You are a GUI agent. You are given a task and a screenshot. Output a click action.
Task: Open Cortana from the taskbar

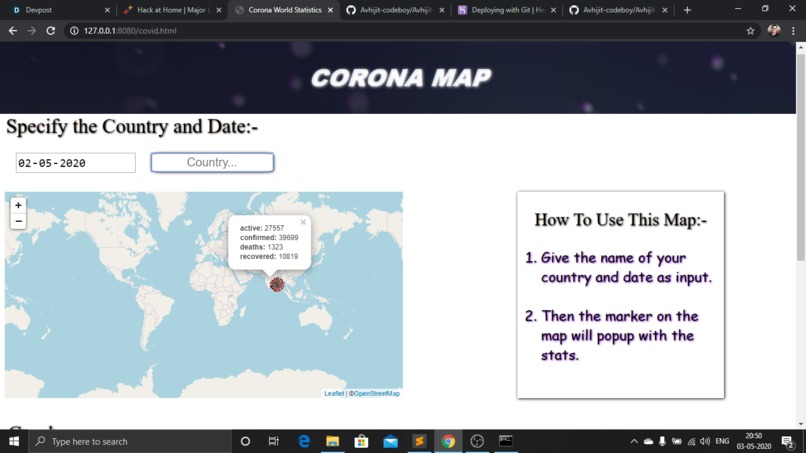(x=245, y=441)
